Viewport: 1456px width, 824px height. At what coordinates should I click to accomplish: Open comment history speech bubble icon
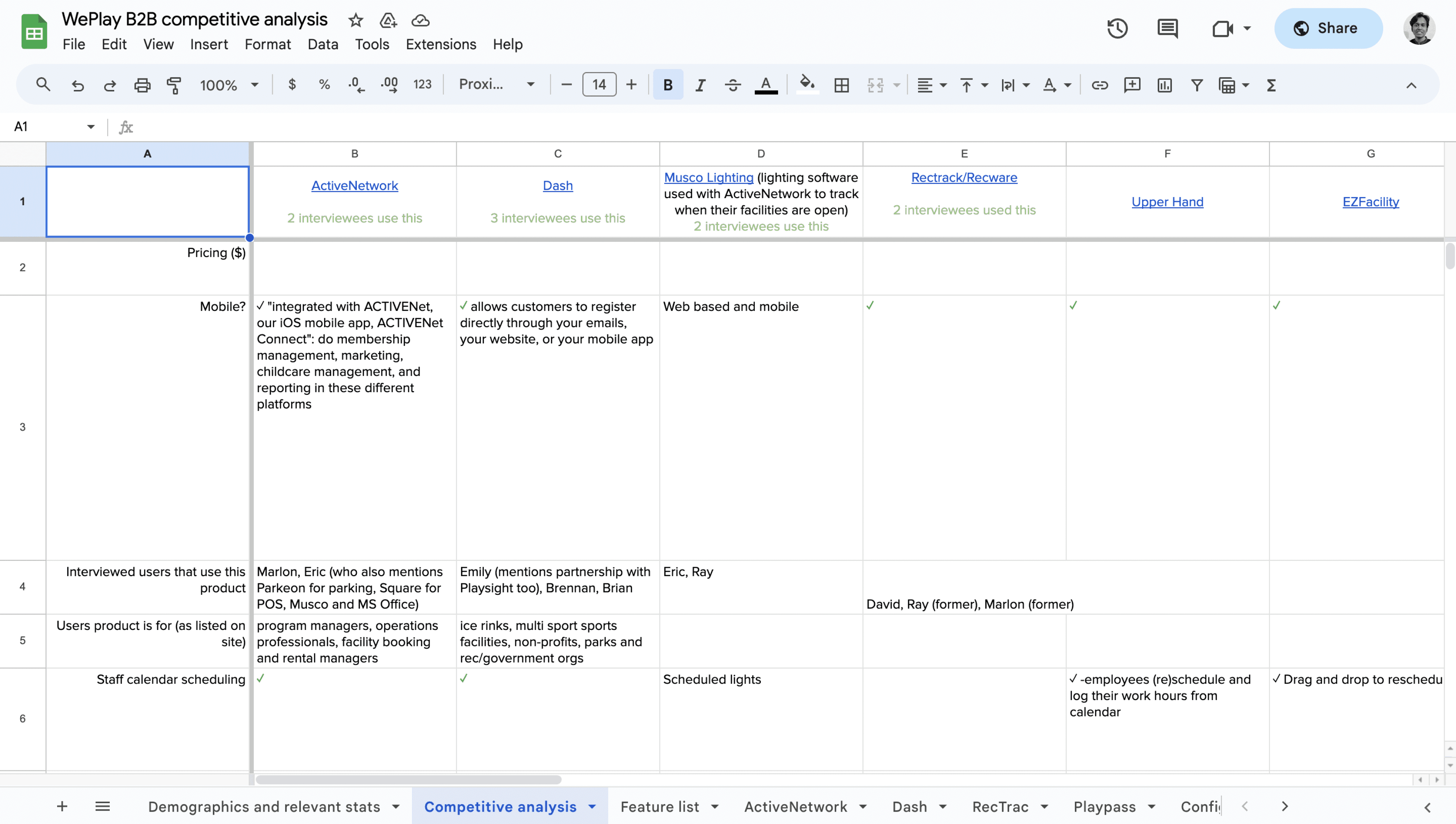click(1167, 28)
